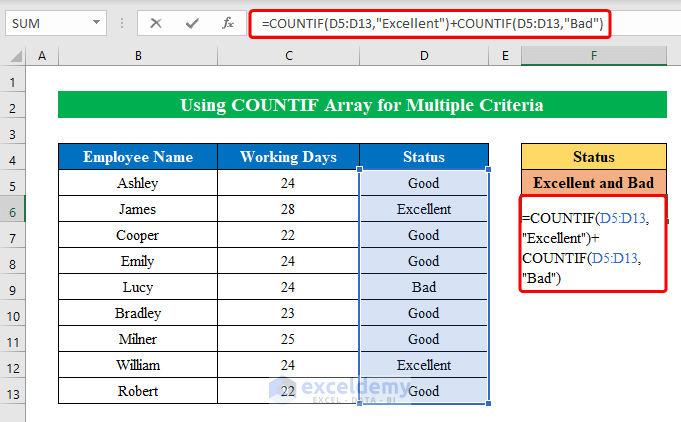This screenshot has height=422, width=681.
Task: Click the yellow Status header in column F
Action: pyautogui.click(x=594, y=157)
